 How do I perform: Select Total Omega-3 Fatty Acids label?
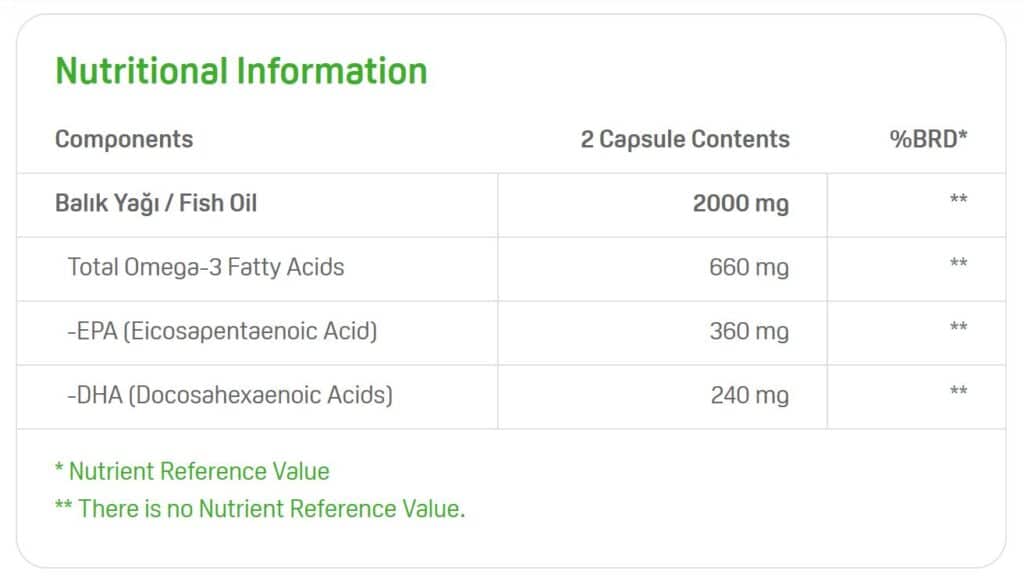click(206, 267)
